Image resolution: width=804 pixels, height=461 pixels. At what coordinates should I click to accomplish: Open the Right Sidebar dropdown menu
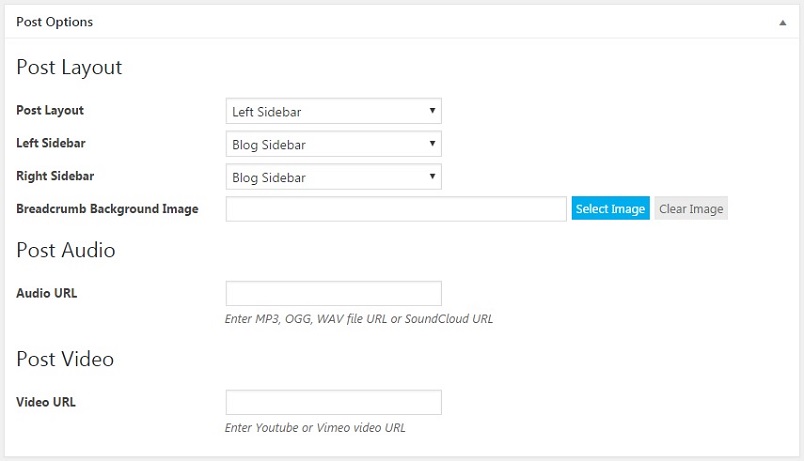[x=333, y=177]
